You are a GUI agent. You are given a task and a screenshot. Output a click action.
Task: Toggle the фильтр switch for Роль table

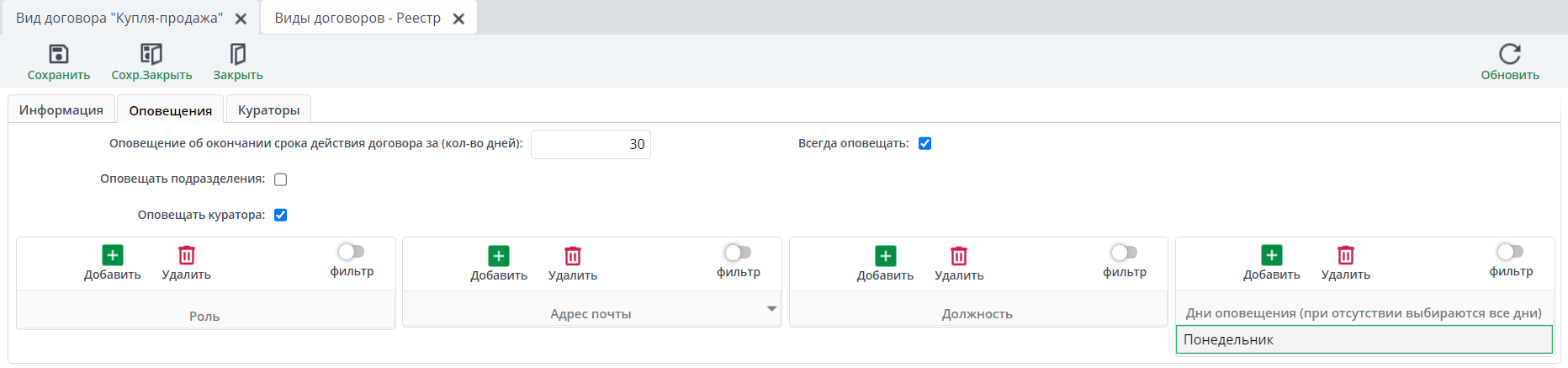(x=351, y=251)
